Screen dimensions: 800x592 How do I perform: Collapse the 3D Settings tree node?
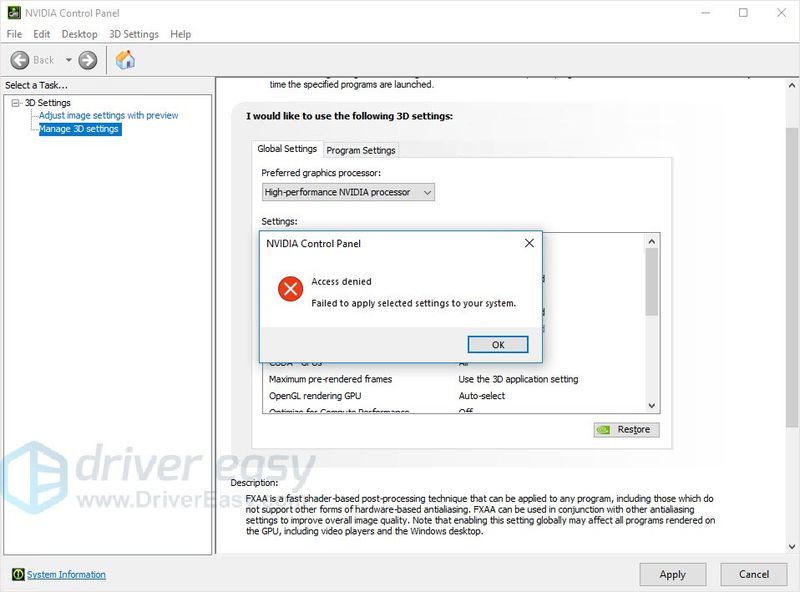[15, 103]
